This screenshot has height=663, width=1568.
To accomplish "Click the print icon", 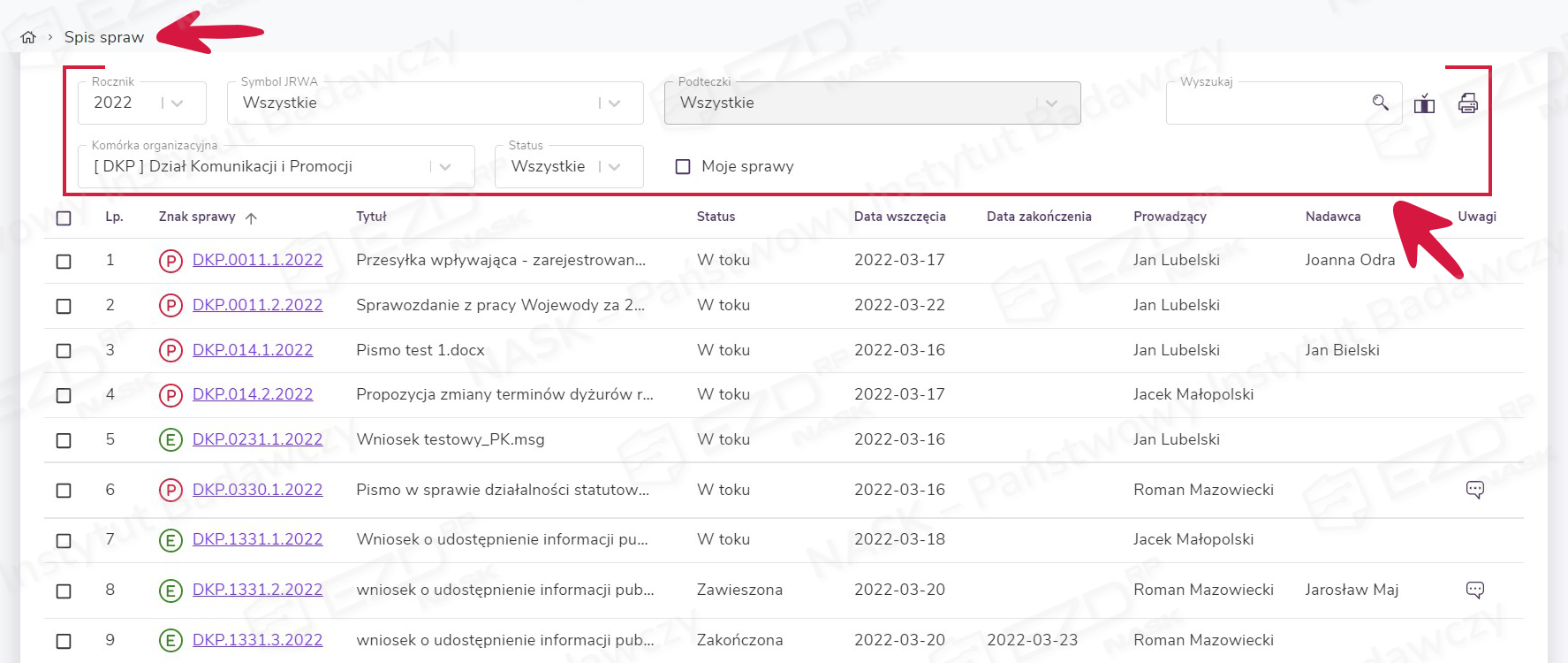I will (x=1467, y=103).
